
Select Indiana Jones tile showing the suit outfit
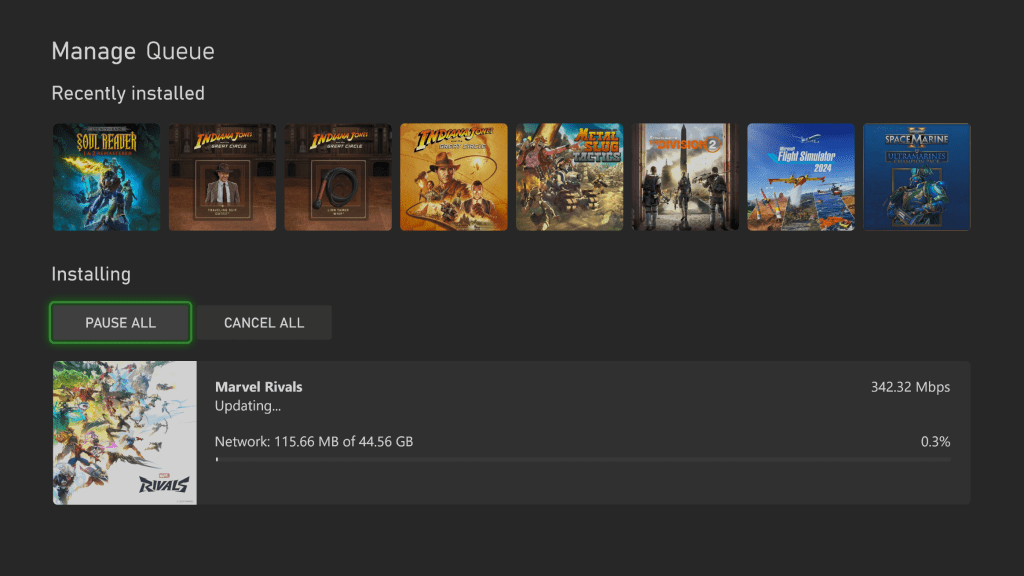tap(222, 177)
